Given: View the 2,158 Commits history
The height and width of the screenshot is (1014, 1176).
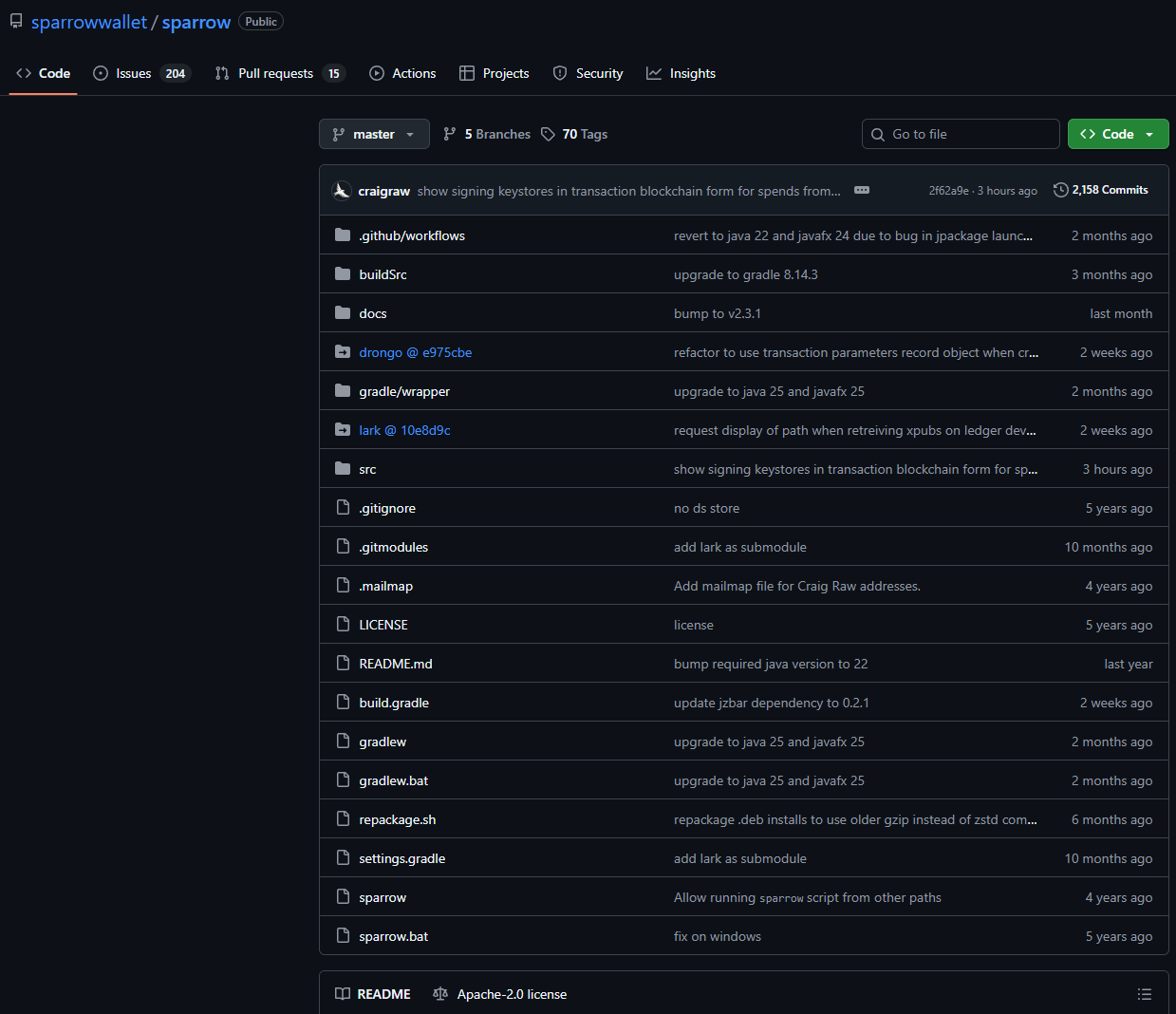Looking at the screenshot, I should [1109, 190].
